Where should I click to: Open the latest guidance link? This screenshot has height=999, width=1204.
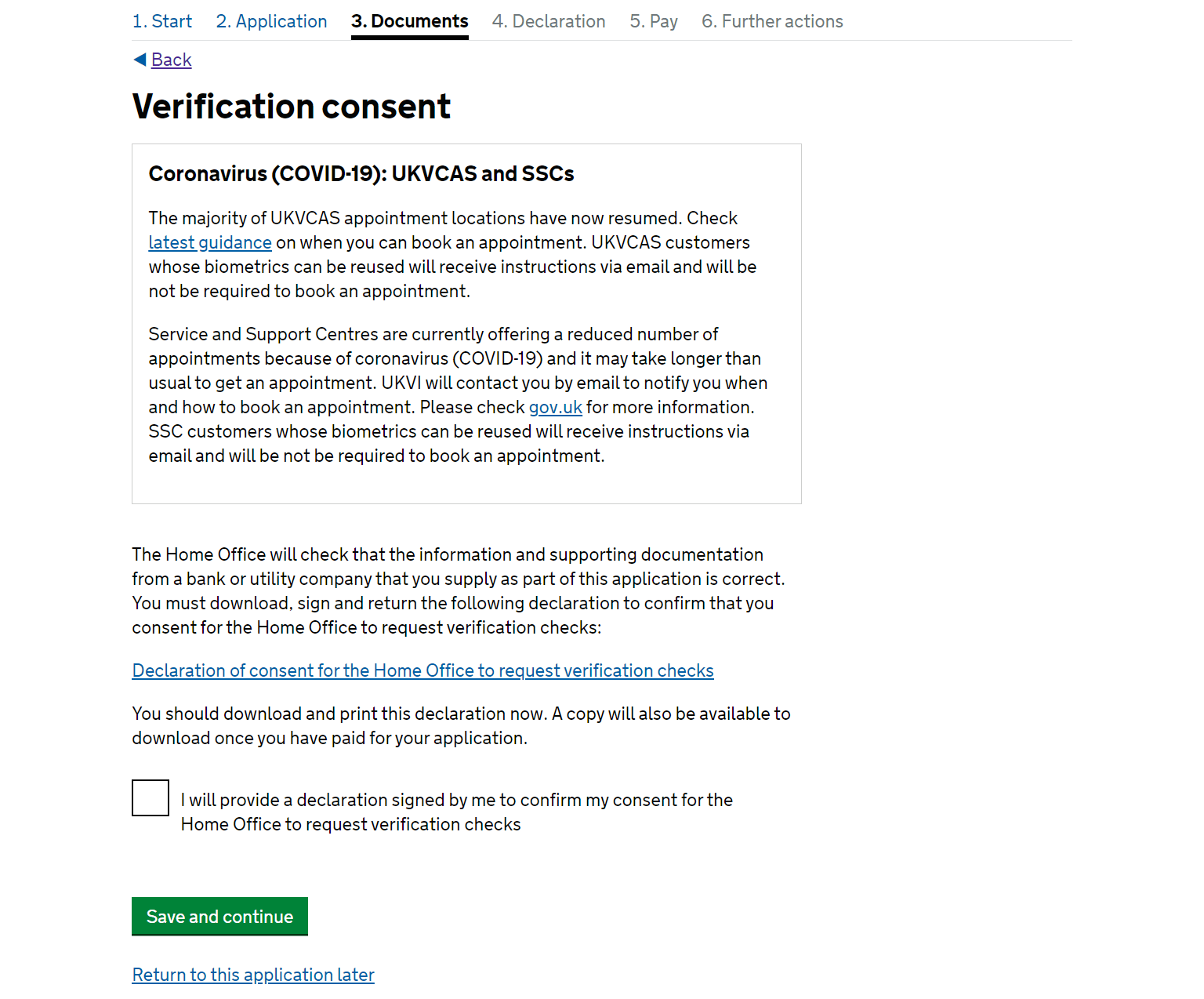(209, 242)
